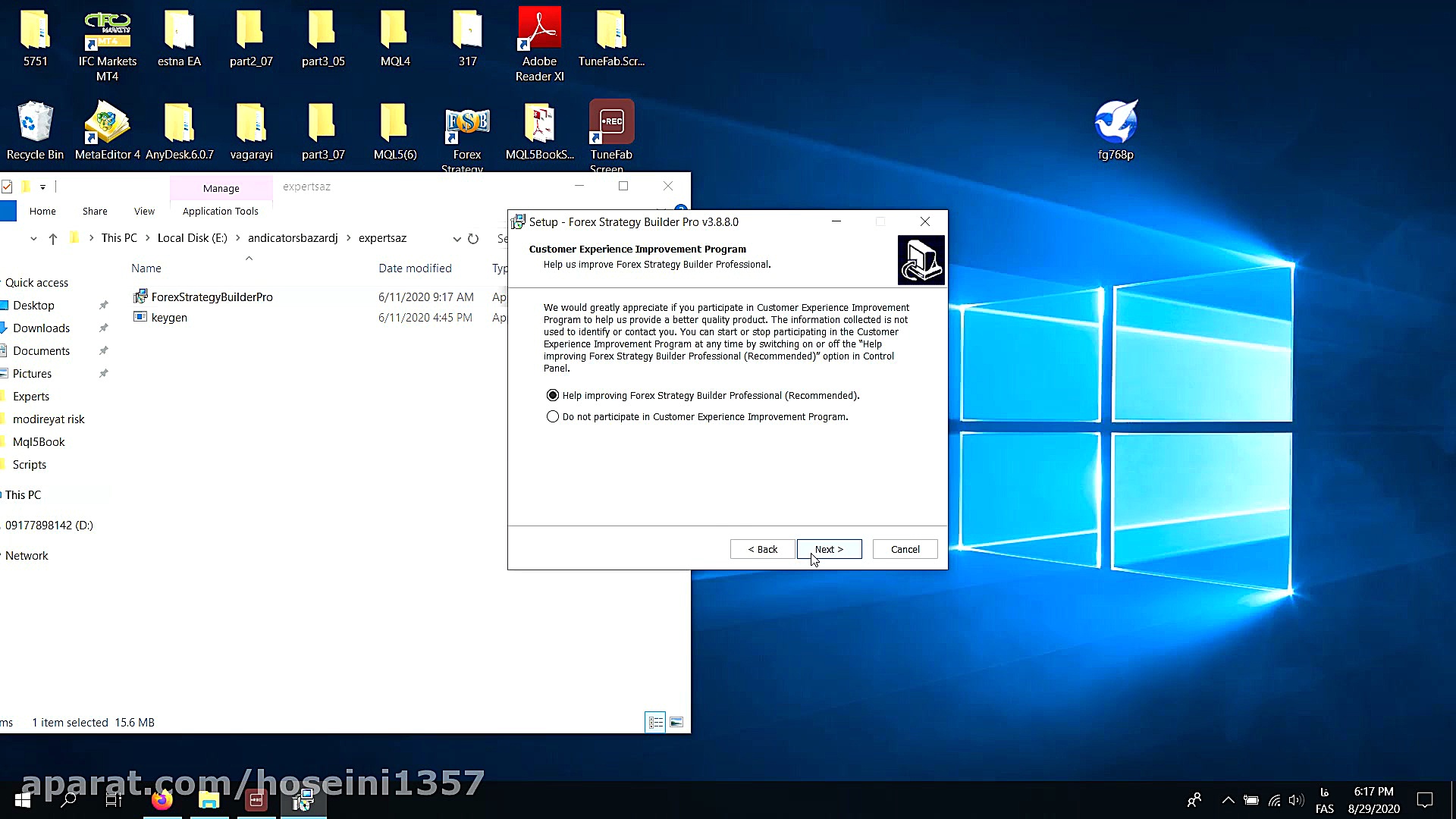
Task: Select the keygen file in list
Action: [169, 318]
